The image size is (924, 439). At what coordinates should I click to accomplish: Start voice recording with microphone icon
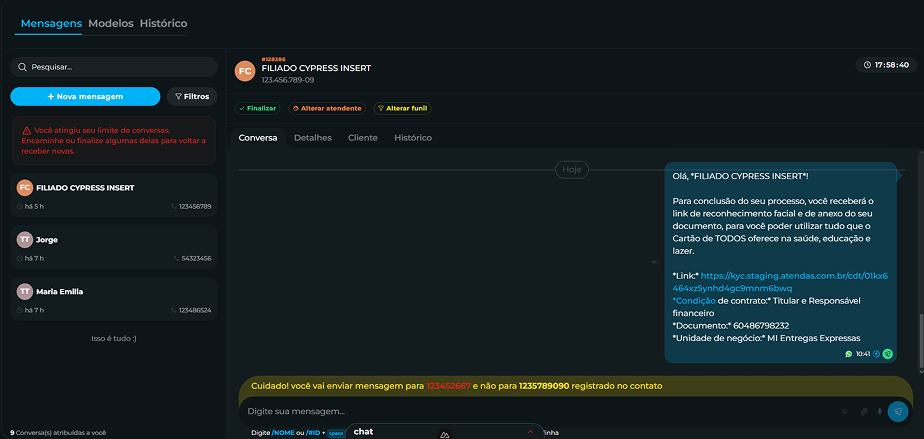click(880, 411)
